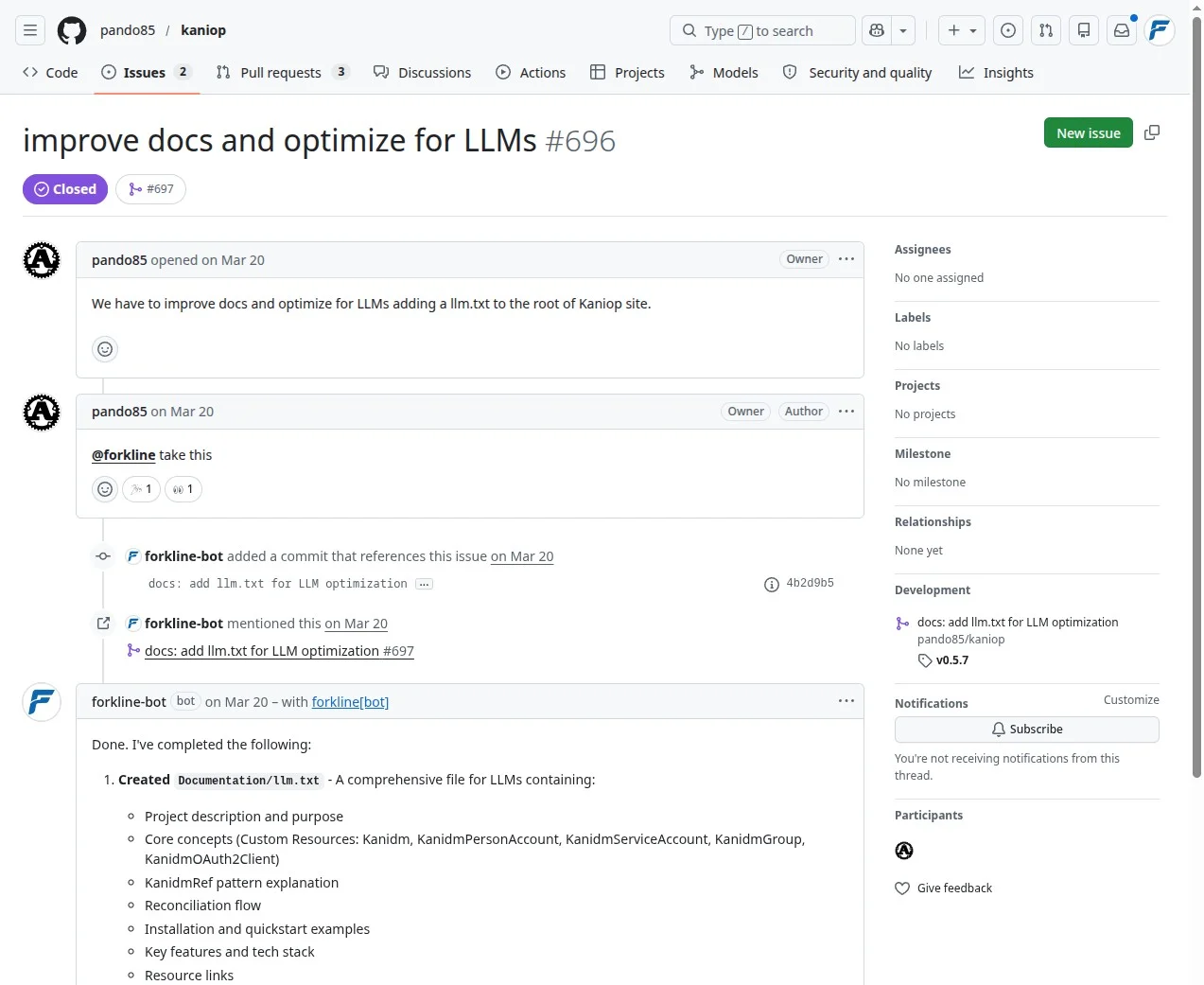
Task: Open the hamburger navigation menu
Action: pyautogui.click(x=30, y=30)
